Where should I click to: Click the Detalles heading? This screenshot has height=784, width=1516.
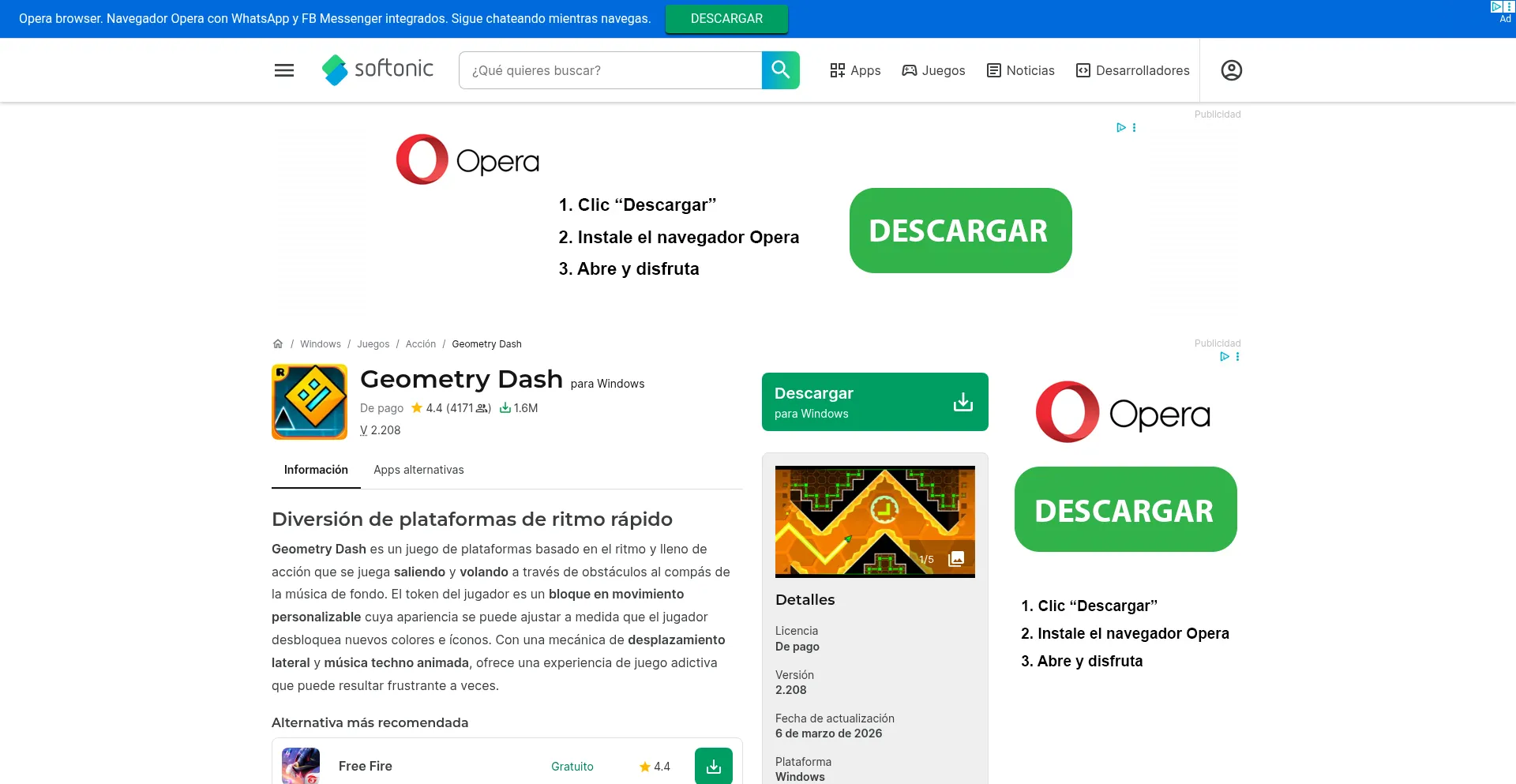click(x=805, y=599)
